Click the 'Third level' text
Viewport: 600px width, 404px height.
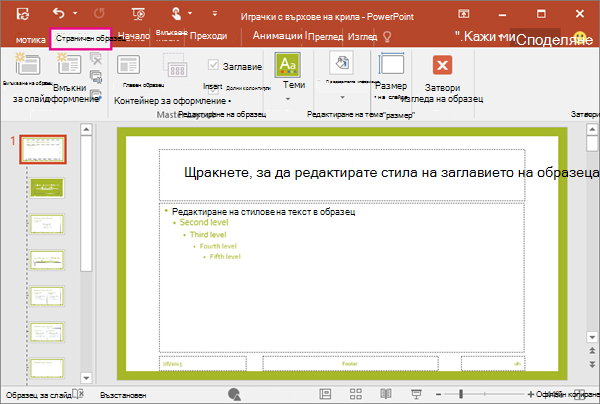(x=208, y=235)
